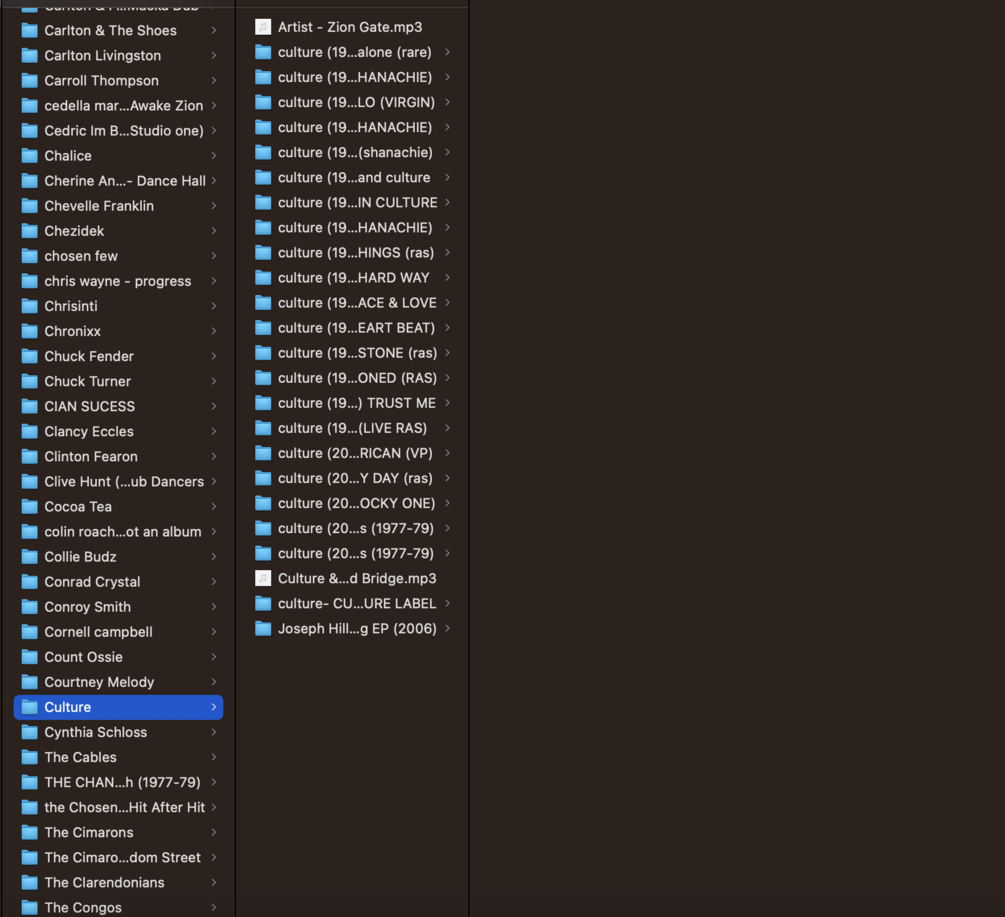The width and height of the screenshot is (1005, 917).
Task: Expand the Clinton Fearon folder chevron
Action: pos(213,456)
